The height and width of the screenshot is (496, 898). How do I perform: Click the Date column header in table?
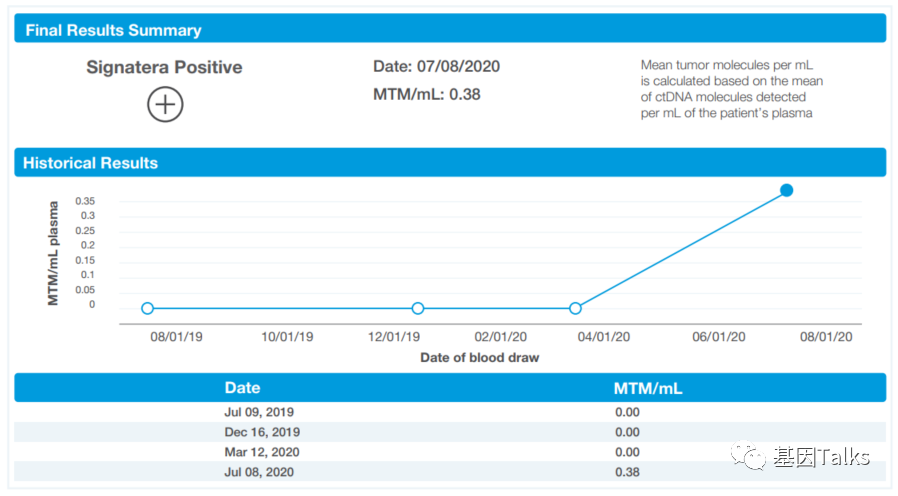pos(242,388)
